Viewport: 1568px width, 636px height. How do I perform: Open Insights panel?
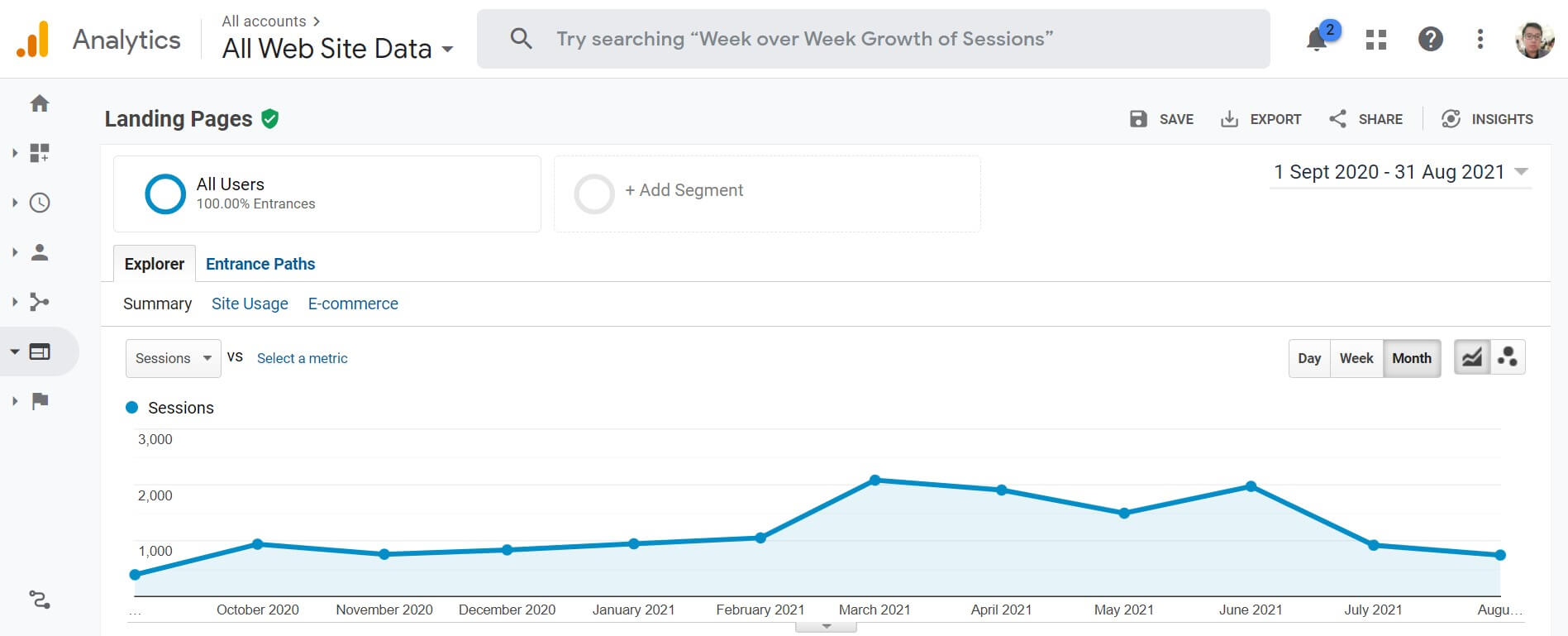tap(1488, 118)
